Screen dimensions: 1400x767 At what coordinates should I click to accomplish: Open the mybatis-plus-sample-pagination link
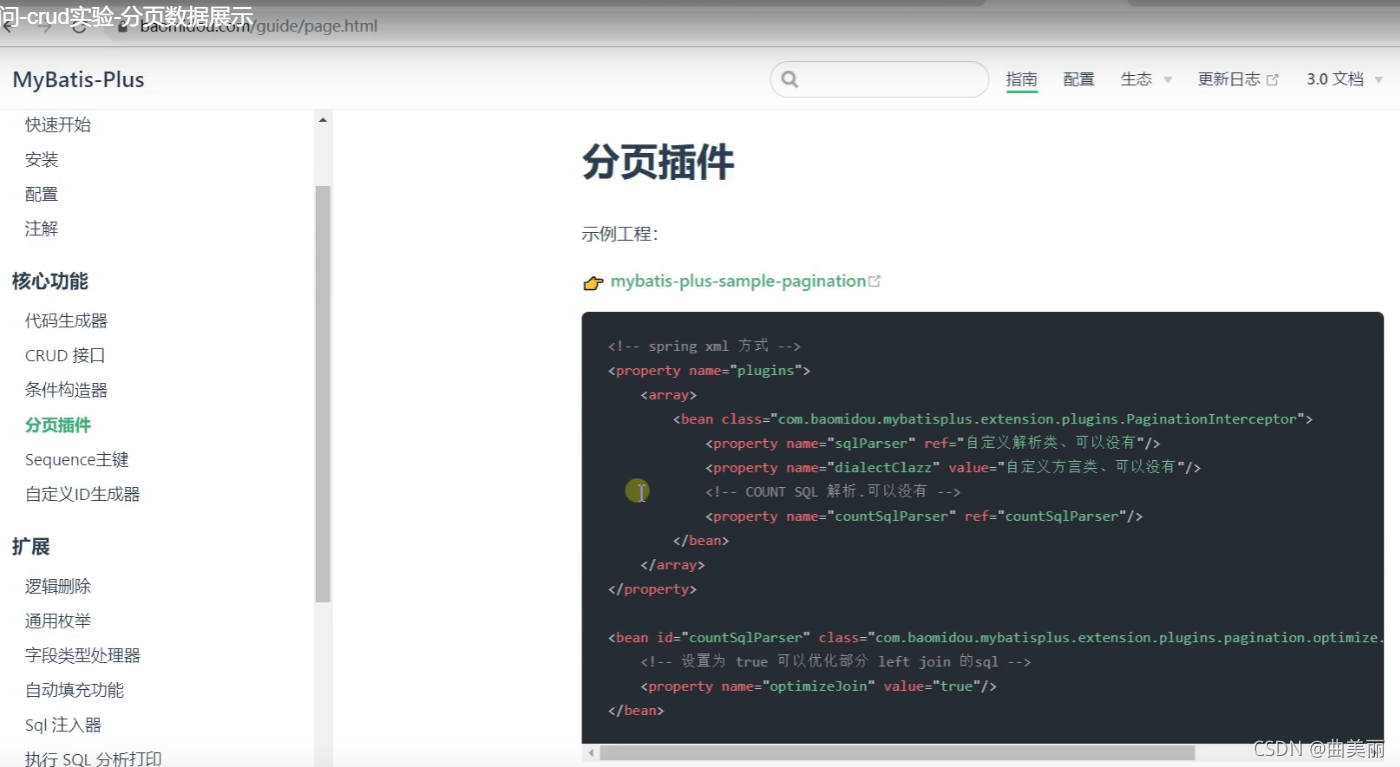tap(738, 281)
